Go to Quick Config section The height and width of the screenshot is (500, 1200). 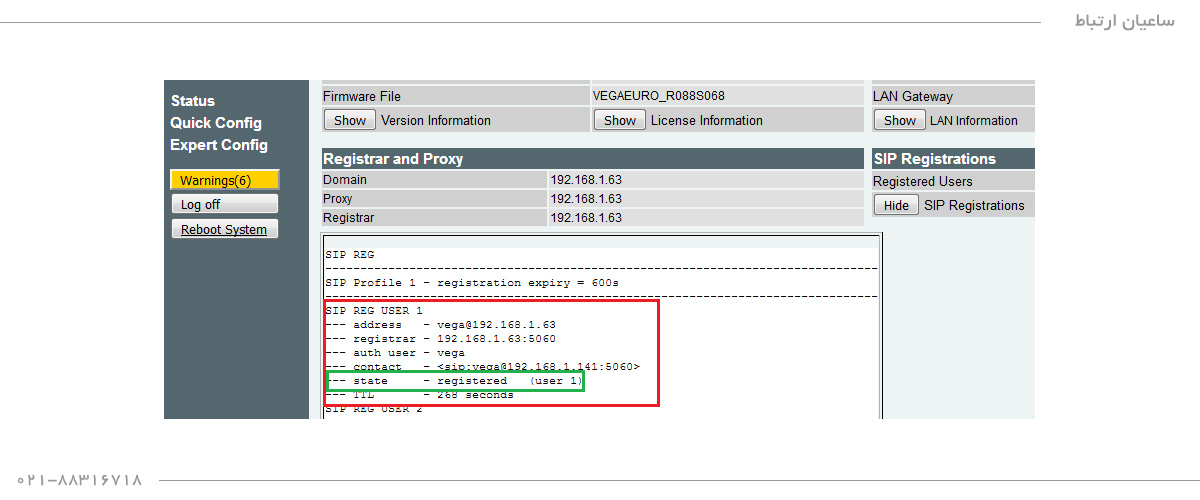pyautogui.click(x=216, y=123)
